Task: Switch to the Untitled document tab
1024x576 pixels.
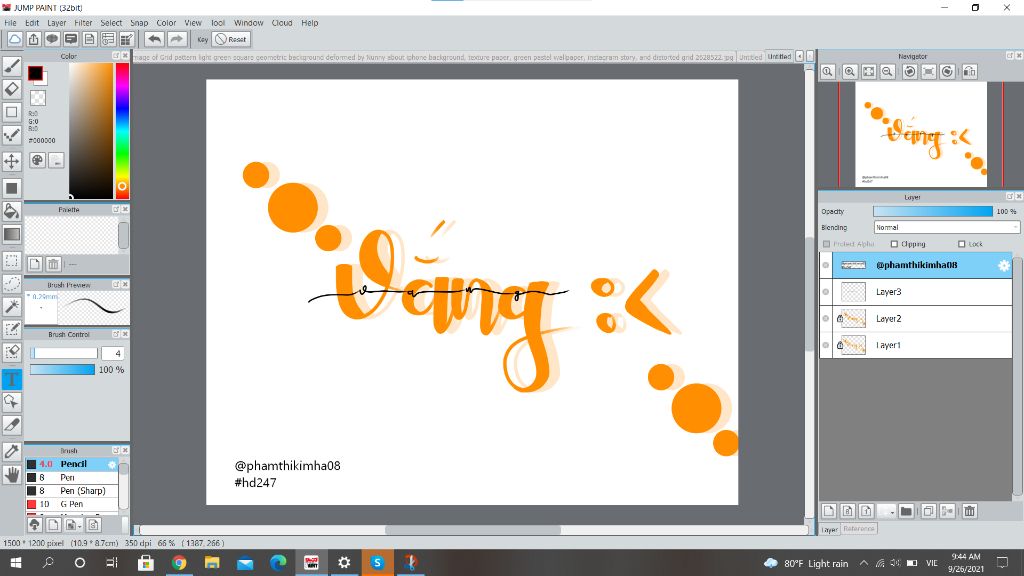Action: (x=779, y=56)
